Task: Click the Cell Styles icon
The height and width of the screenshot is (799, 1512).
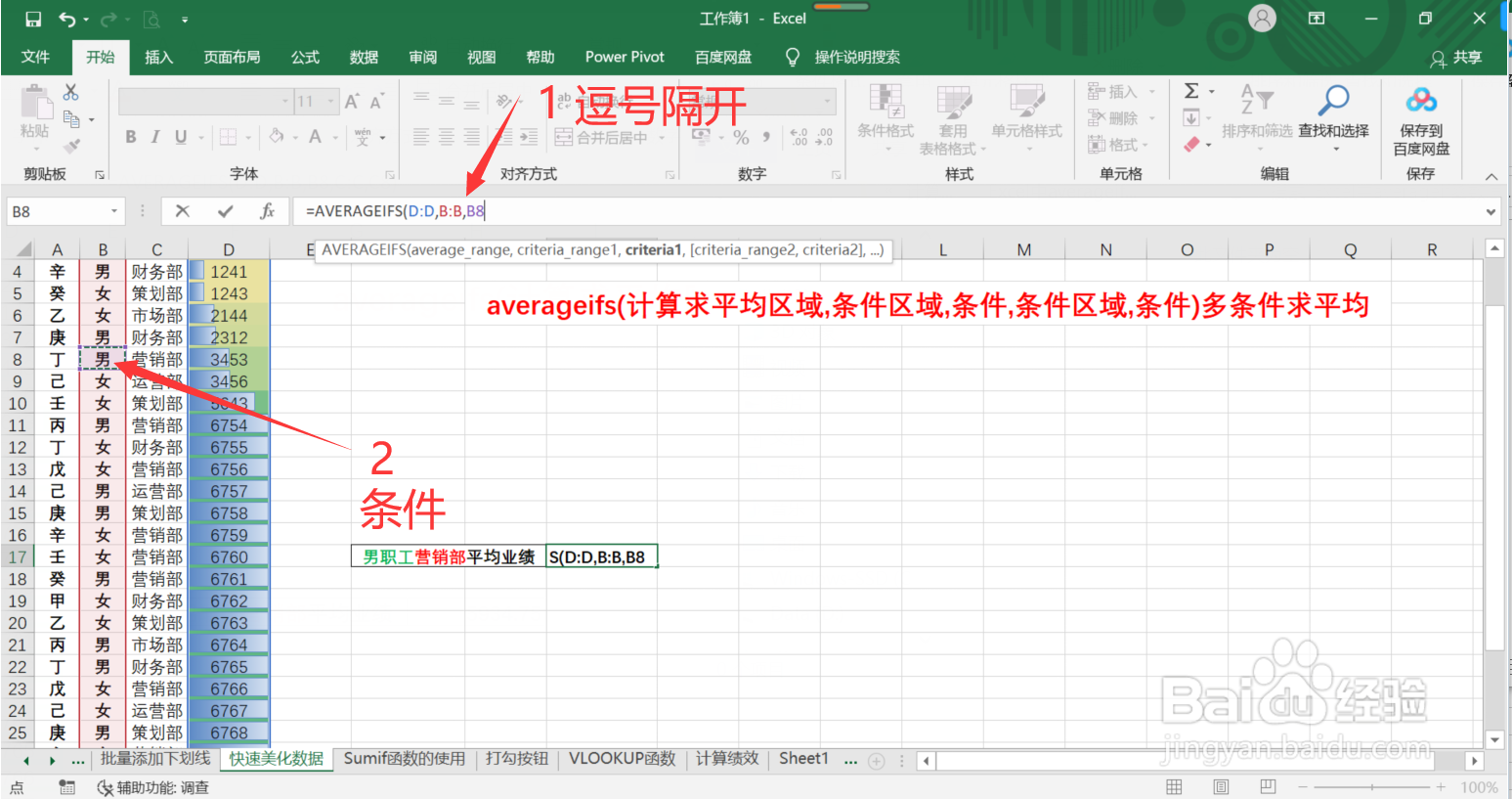Action: click(1026, 102)
